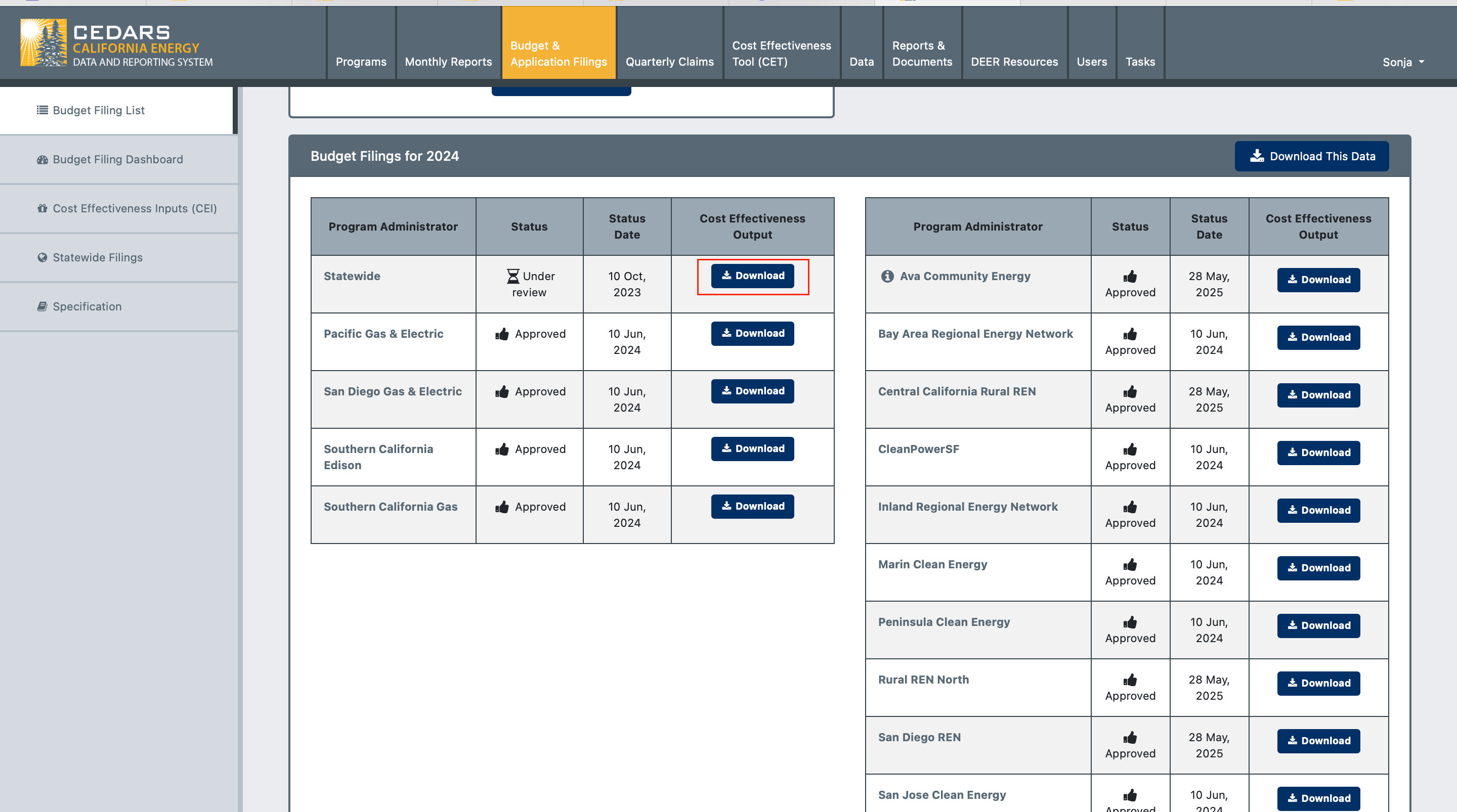
Task: Open Inland Regional Energy Network filing
Action: (968, 507)
